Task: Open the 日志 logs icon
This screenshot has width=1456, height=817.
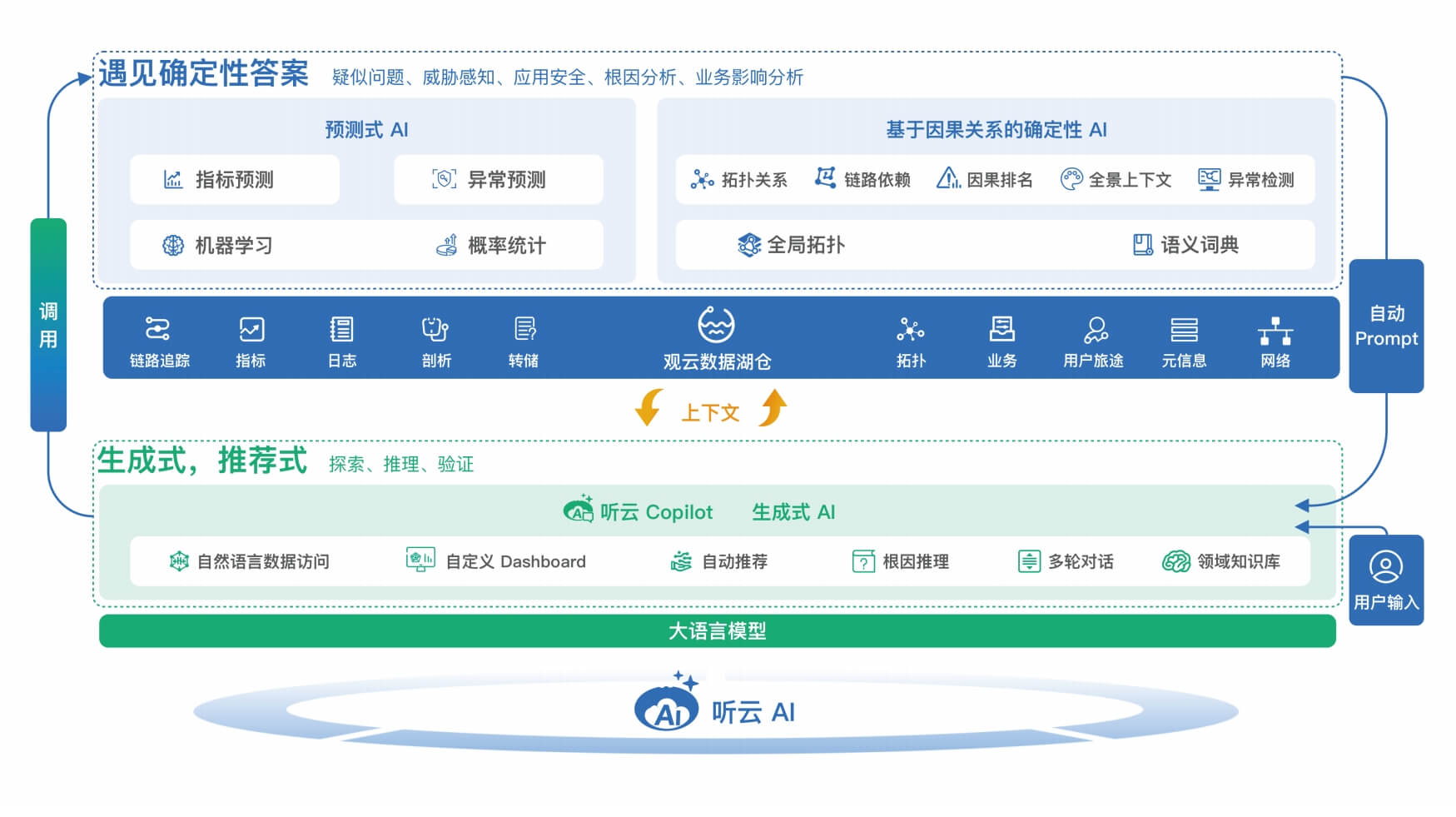Action: coord(342,329)
